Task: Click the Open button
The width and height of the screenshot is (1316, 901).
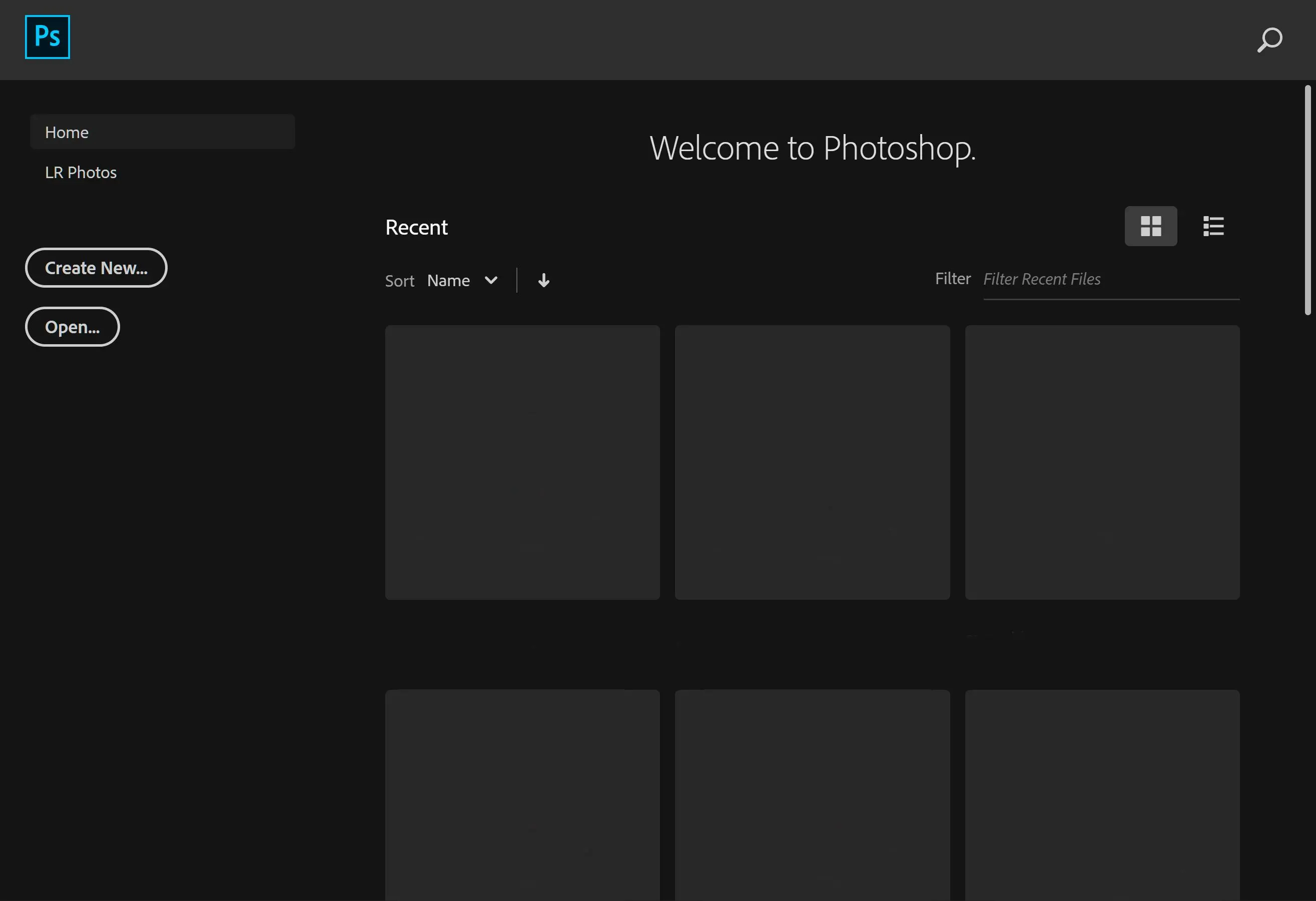Action: [72, 326]
